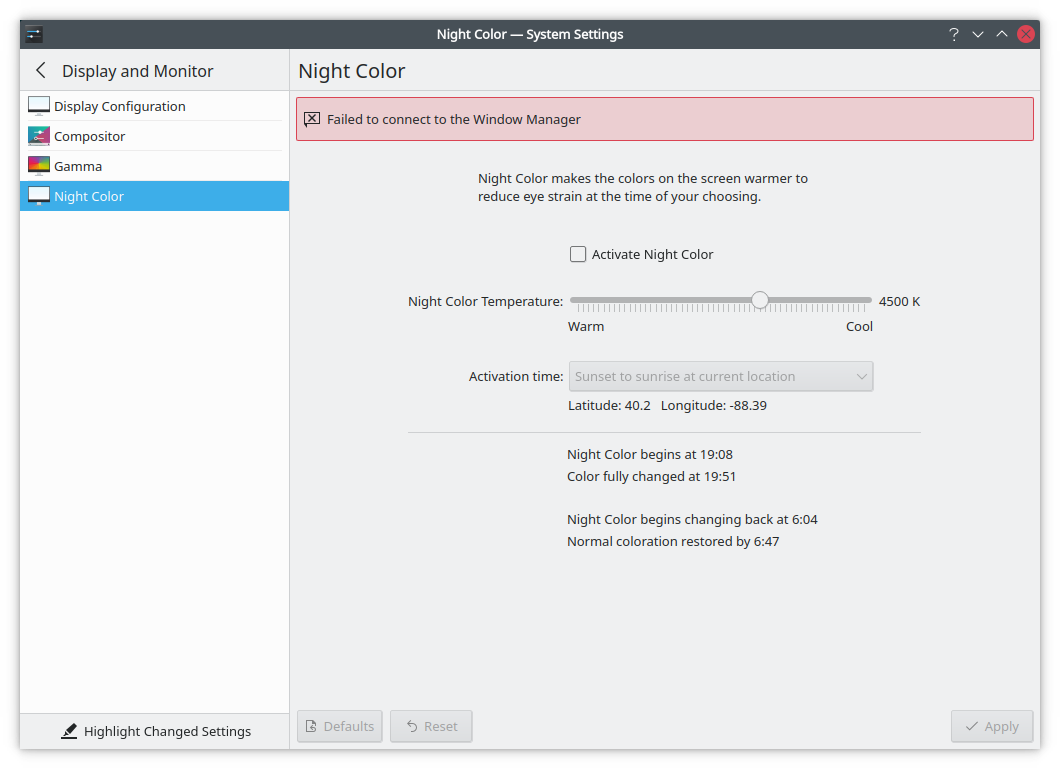Screen dimensions: 1060x769
Task: Click the 'Longitude: -88.39' text
Action: click(714, 405)
